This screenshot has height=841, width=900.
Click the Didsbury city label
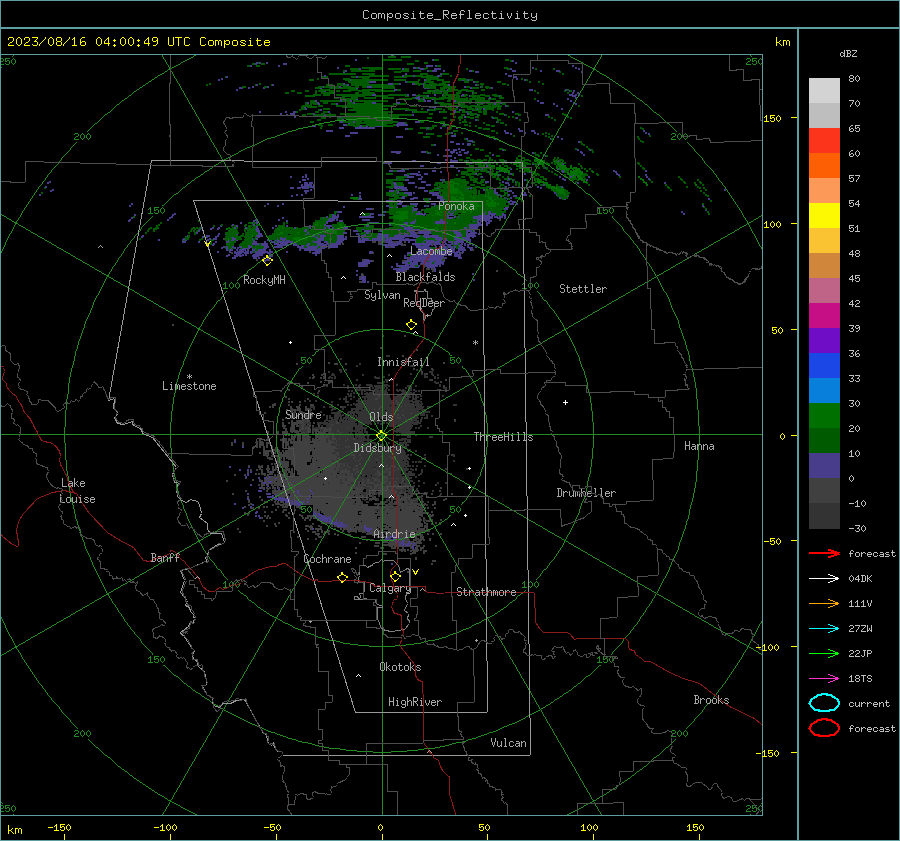click(x=377, y=448)
